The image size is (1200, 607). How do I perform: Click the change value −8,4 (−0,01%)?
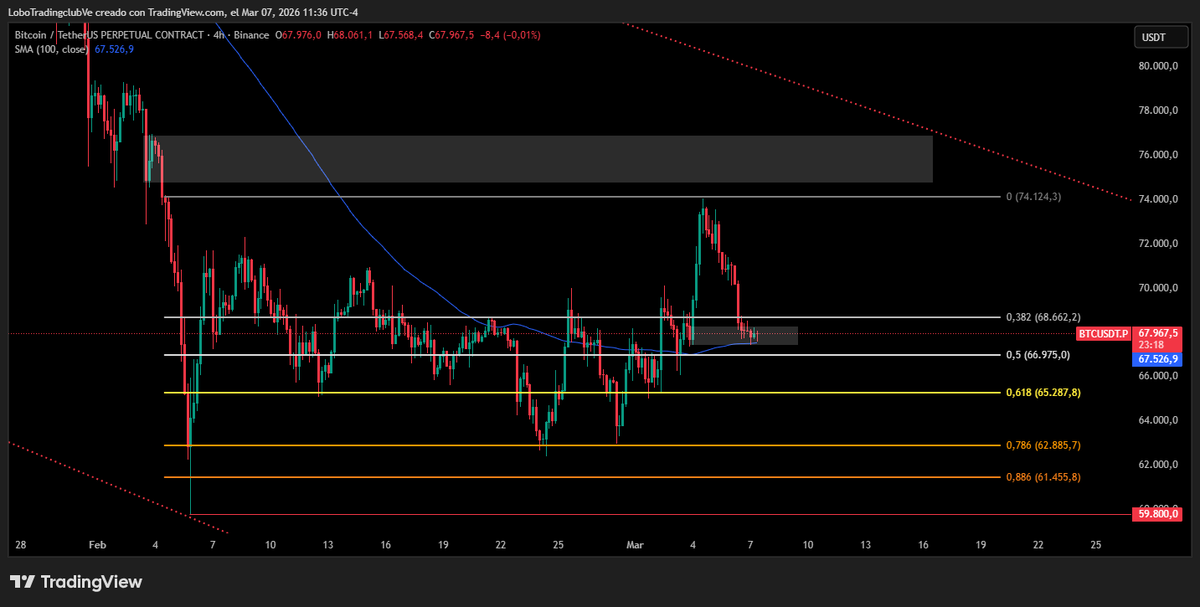click(x=509, y=35)
